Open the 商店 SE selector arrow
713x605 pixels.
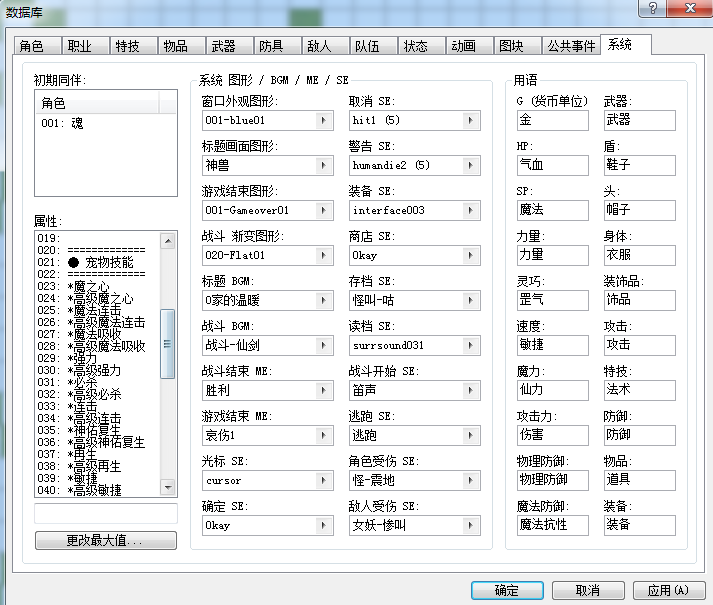tap(471, 256)
